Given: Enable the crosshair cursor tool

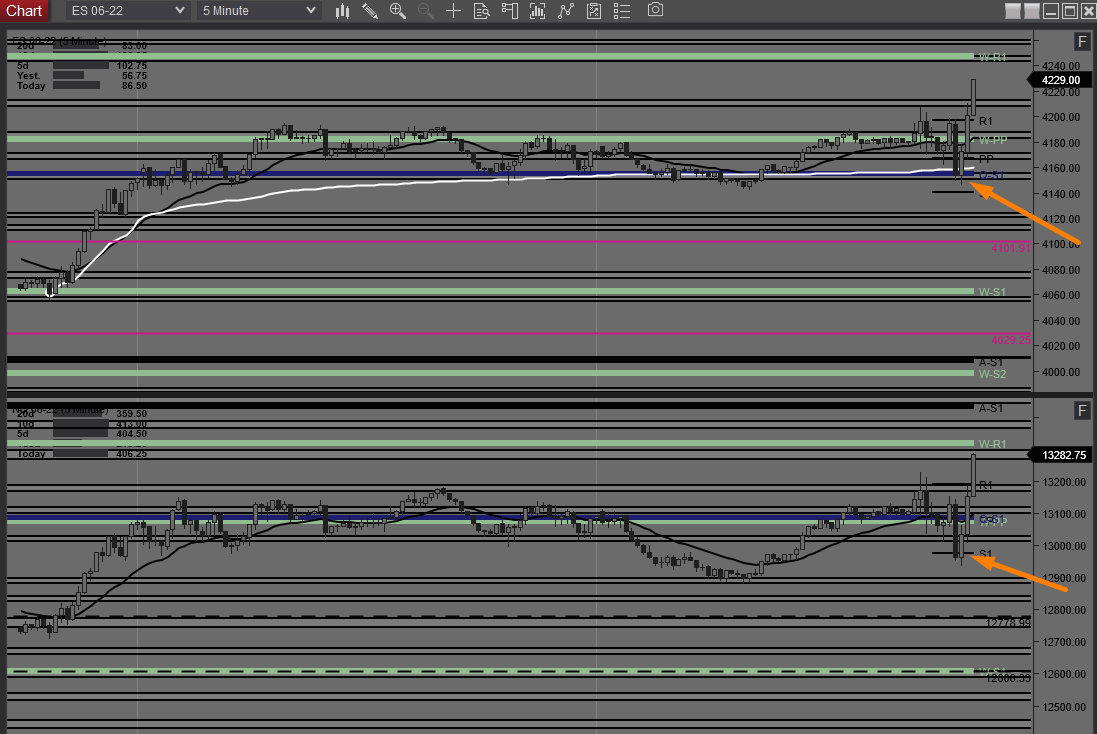Looking at the screenshot, I should click(453, 10).
